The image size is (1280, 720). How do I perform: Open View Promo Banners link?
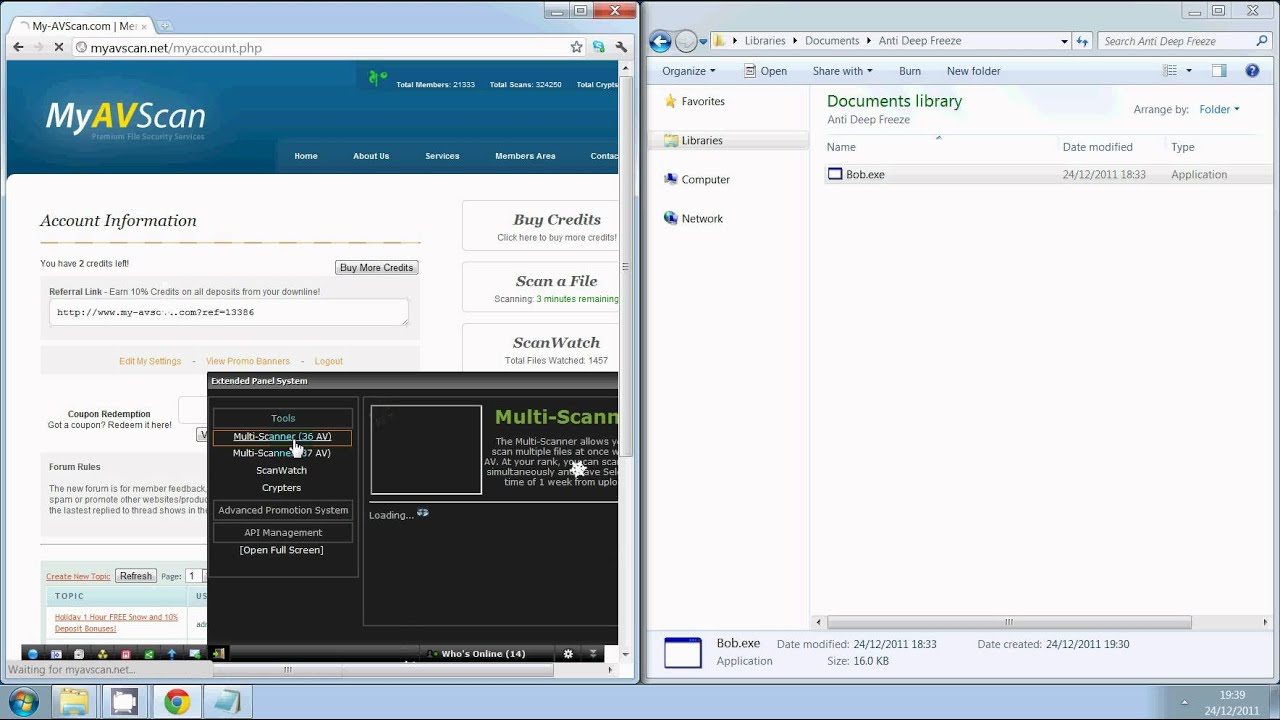click(x=248, y=361)
